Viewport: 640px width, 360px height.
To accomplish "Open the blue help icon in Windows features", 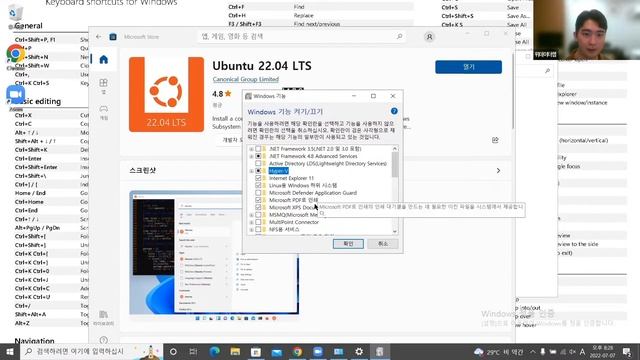I will pos(394,111).
